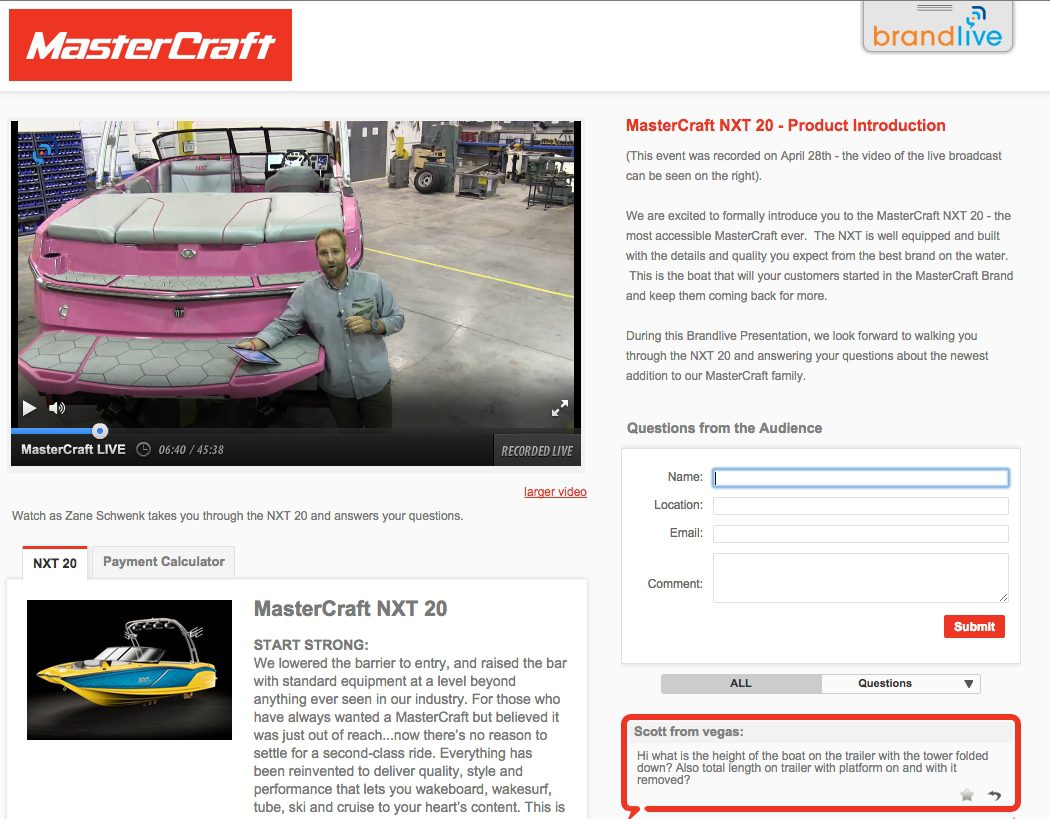Screen dimensions: 1050x819
Task: Click the video progress slider handle
Action: tap(100, 431)
